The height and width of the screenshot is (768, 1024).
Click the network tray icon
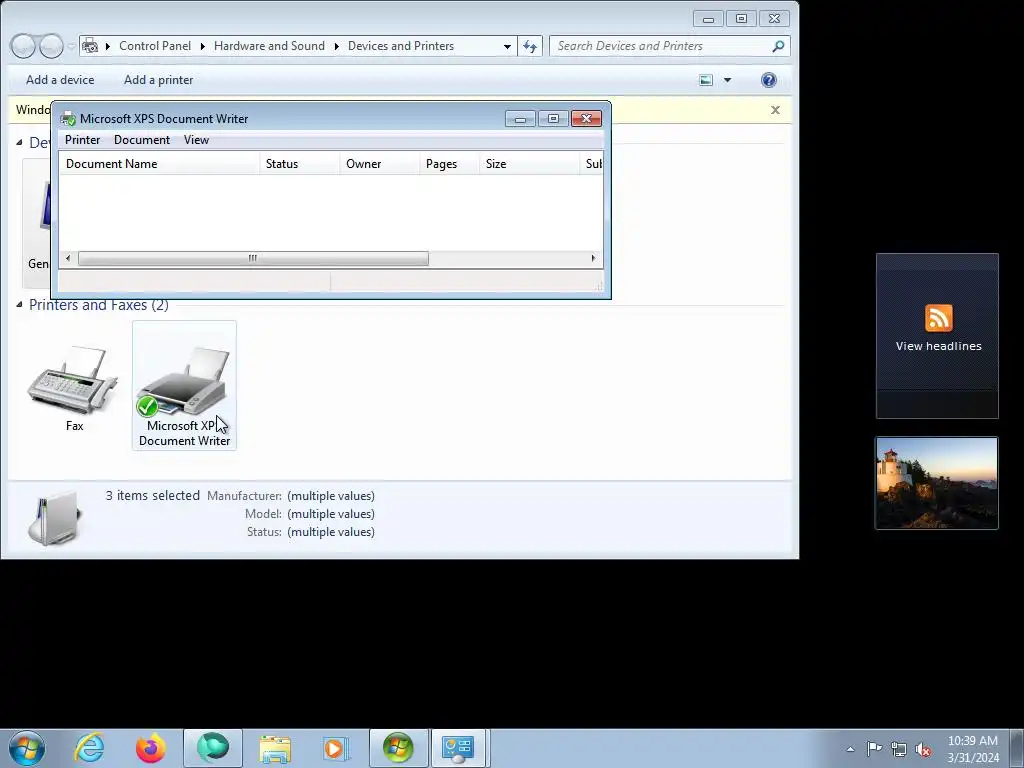(x=899, y=749)
